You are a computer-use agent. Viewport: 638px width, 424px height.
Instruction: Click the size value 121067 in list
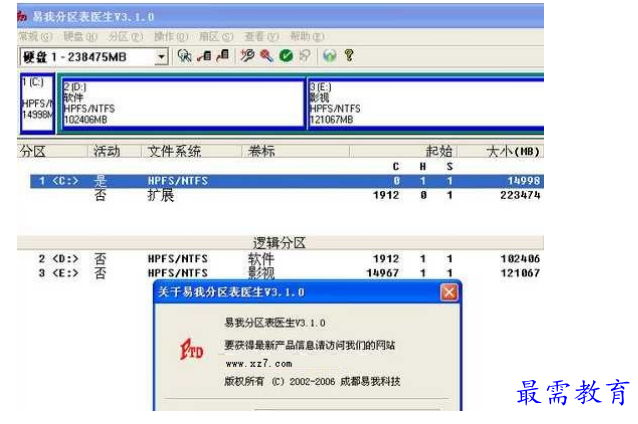pyautogui.click(x=520, y=273)
